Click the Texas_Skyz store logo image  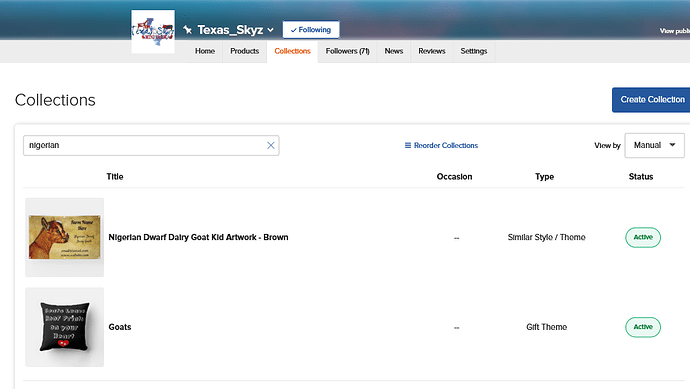tap(153, 32)
